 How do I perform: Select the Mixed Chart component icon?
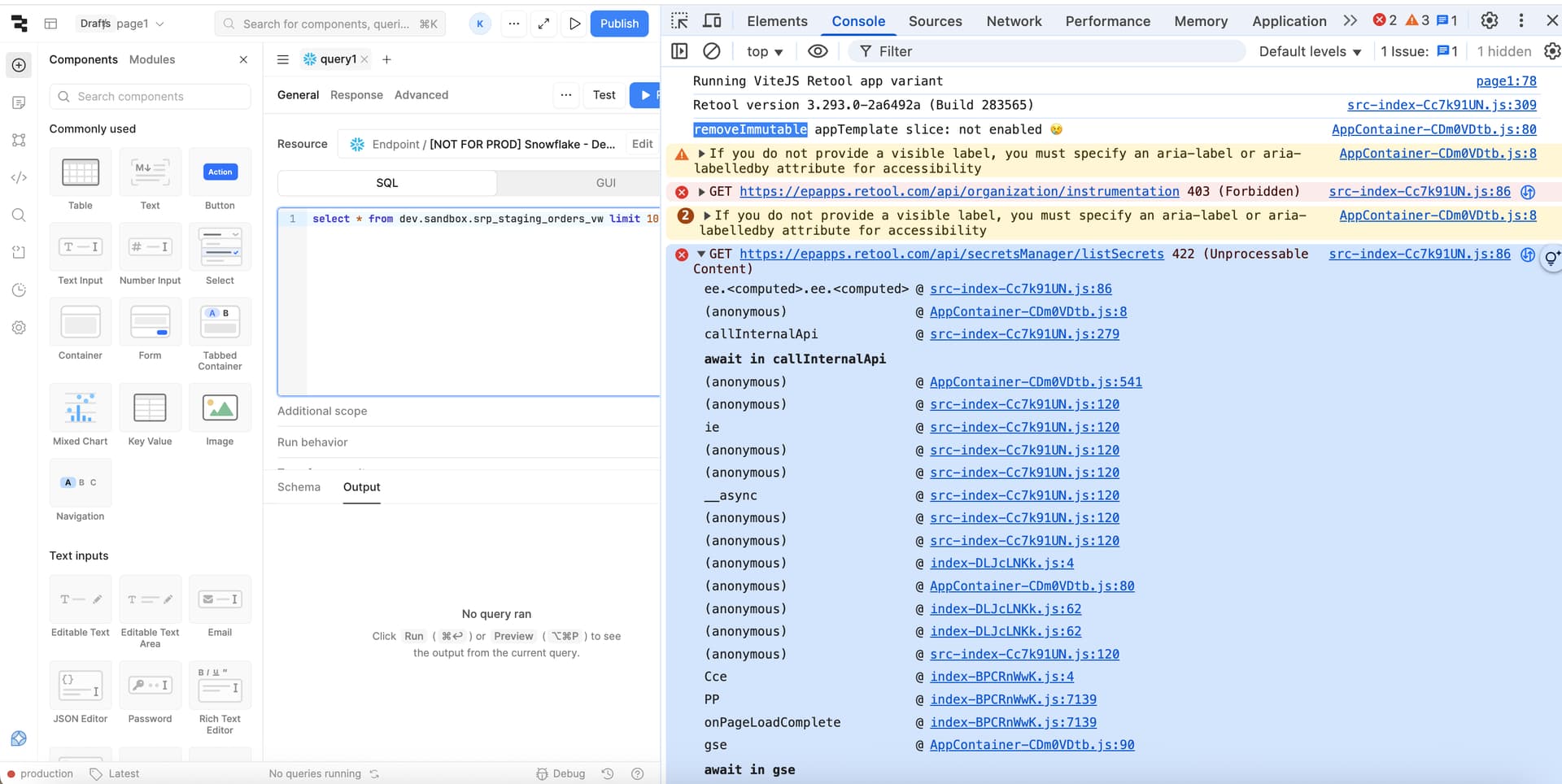81,408
